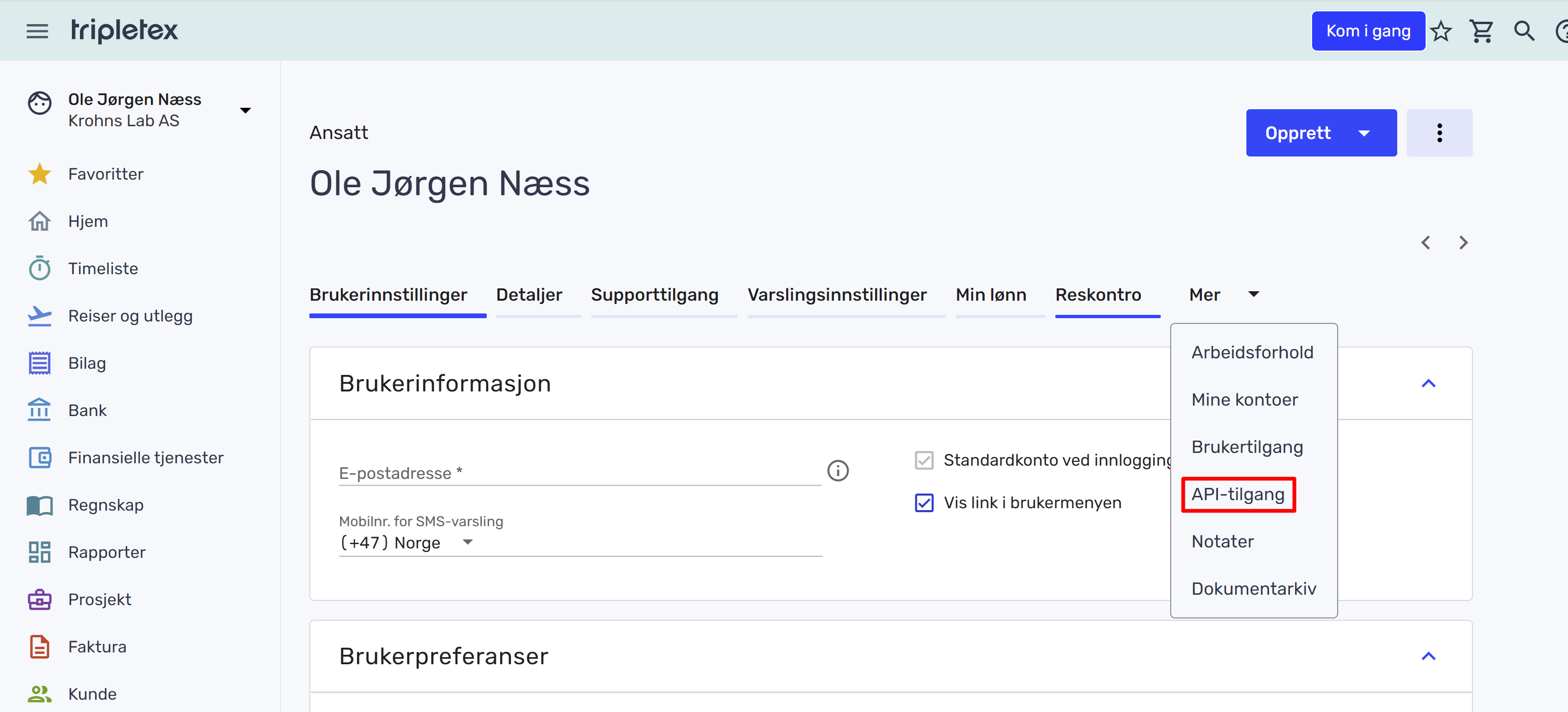
Task: Expand the Ole Jørgen Næss account dropdown
Action: pyautogui.click(x=245, y=110)
